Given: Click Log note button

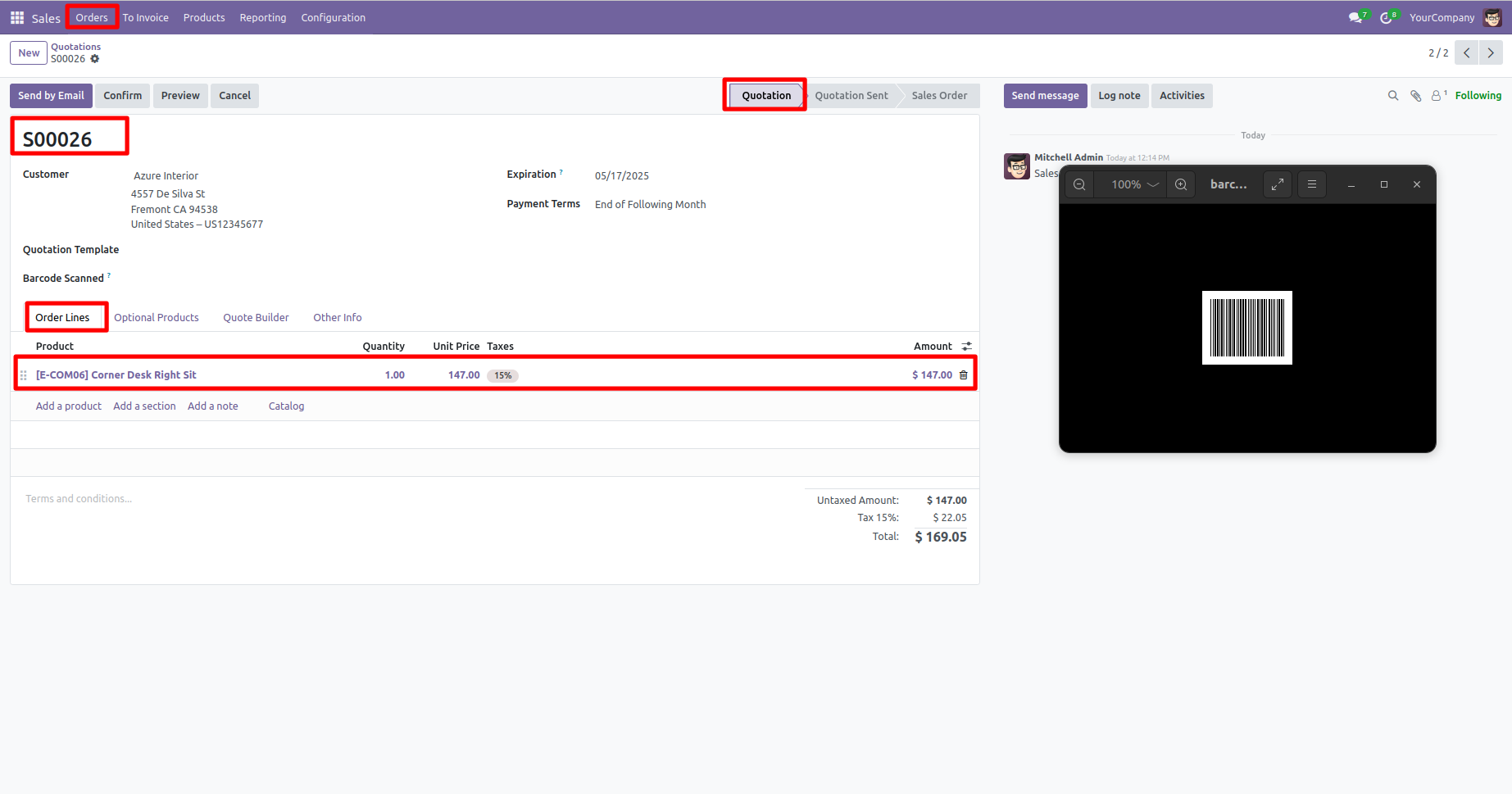Looking at the screenshot, I should [1119, 96].
